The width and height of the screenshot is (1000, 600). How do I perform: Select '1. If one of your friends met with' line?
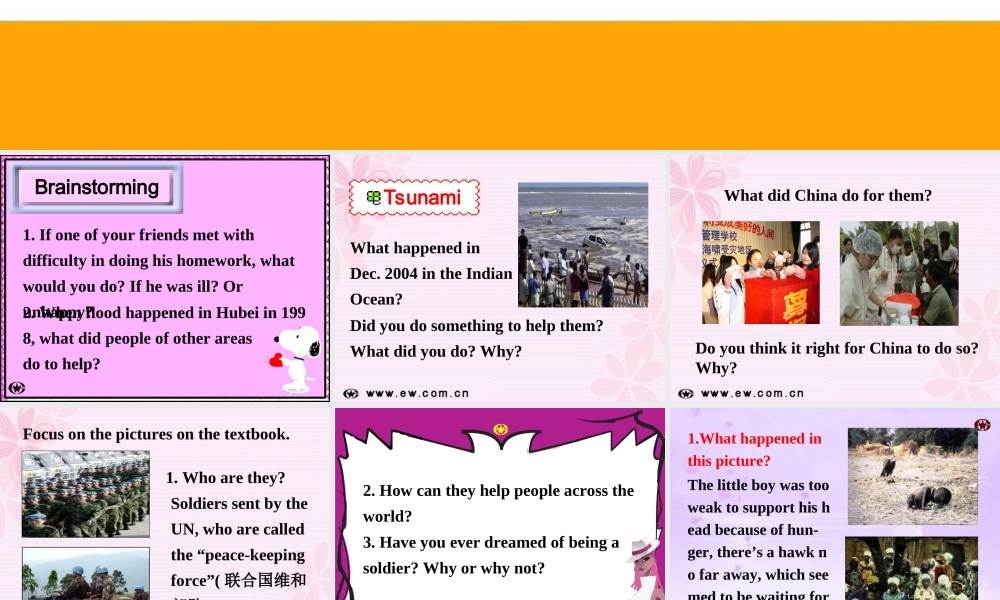tap(138, 235)
